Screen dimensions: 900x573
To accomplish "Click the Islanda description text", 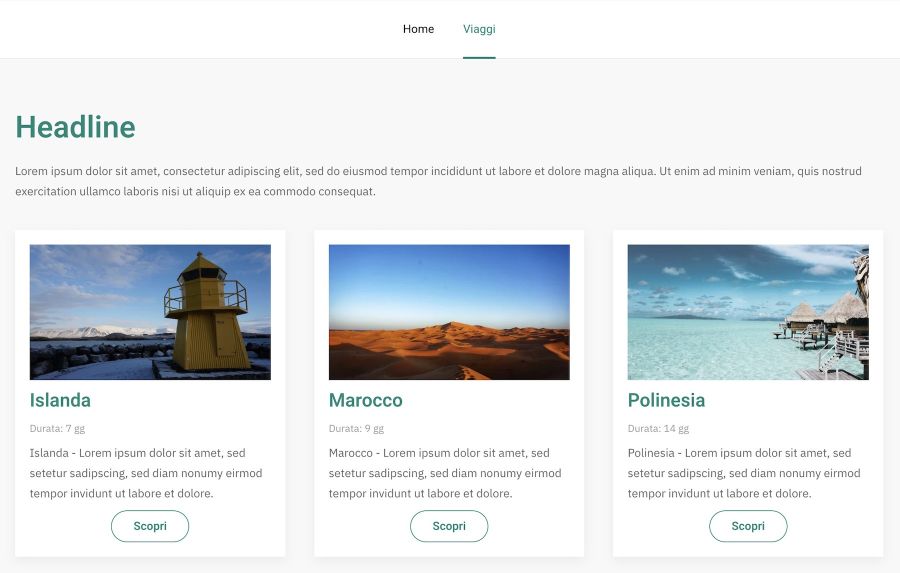I will (145, 473).
